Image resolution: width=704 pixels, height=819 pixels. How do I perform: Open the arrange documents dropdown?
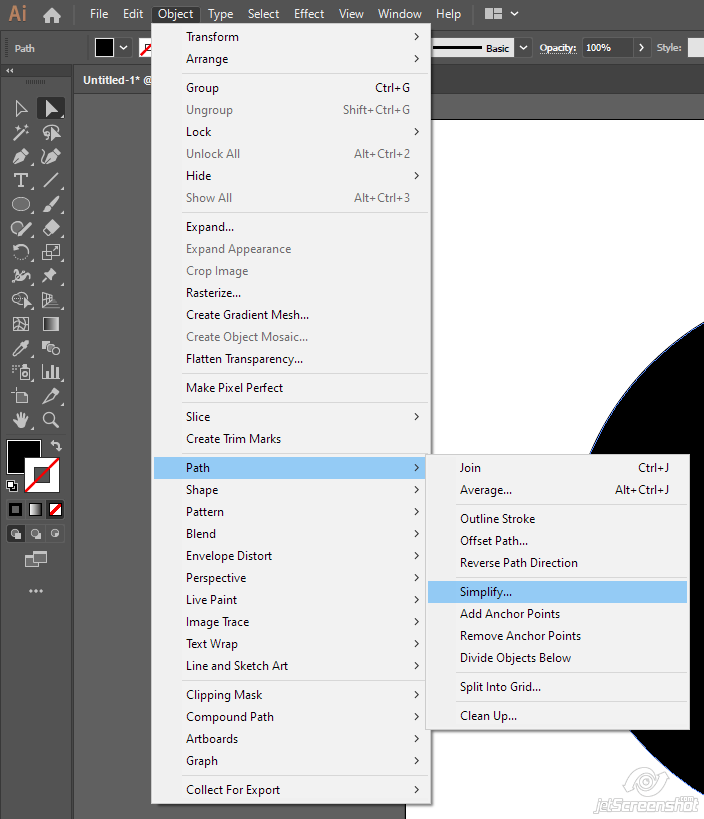[514, 14]
